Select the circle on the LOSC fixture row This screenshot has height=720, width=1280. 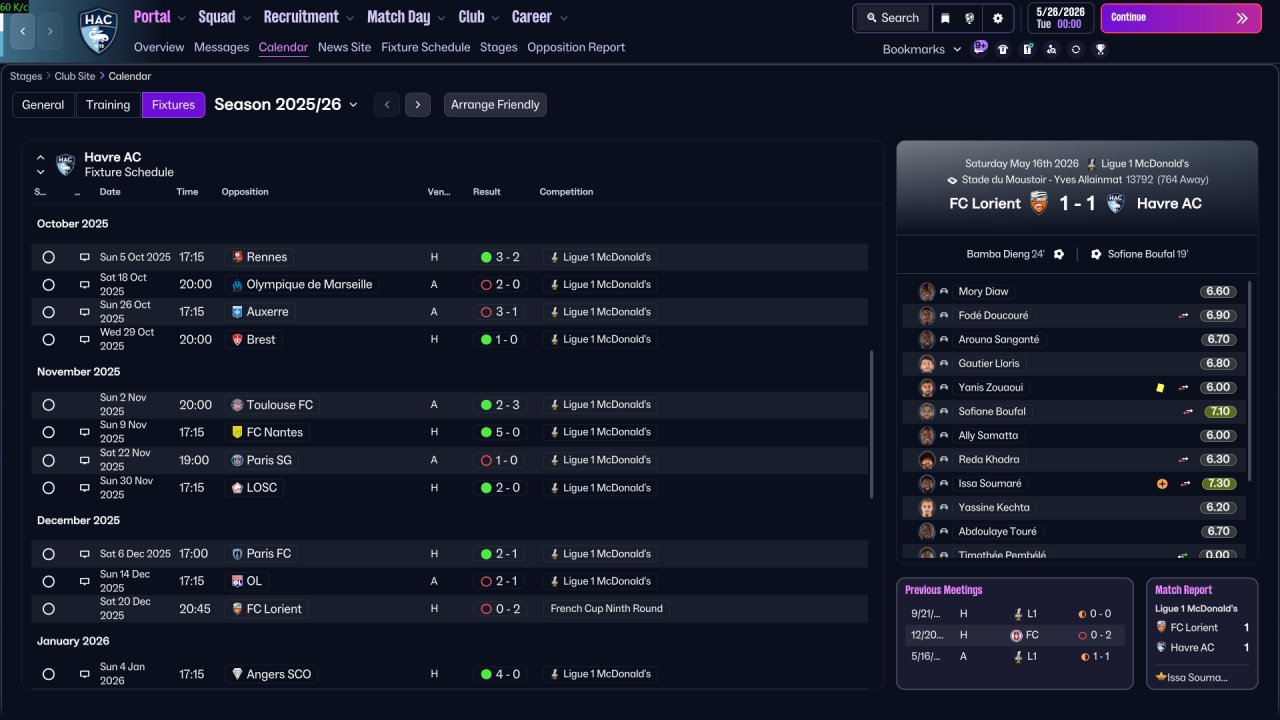(48, 488)
